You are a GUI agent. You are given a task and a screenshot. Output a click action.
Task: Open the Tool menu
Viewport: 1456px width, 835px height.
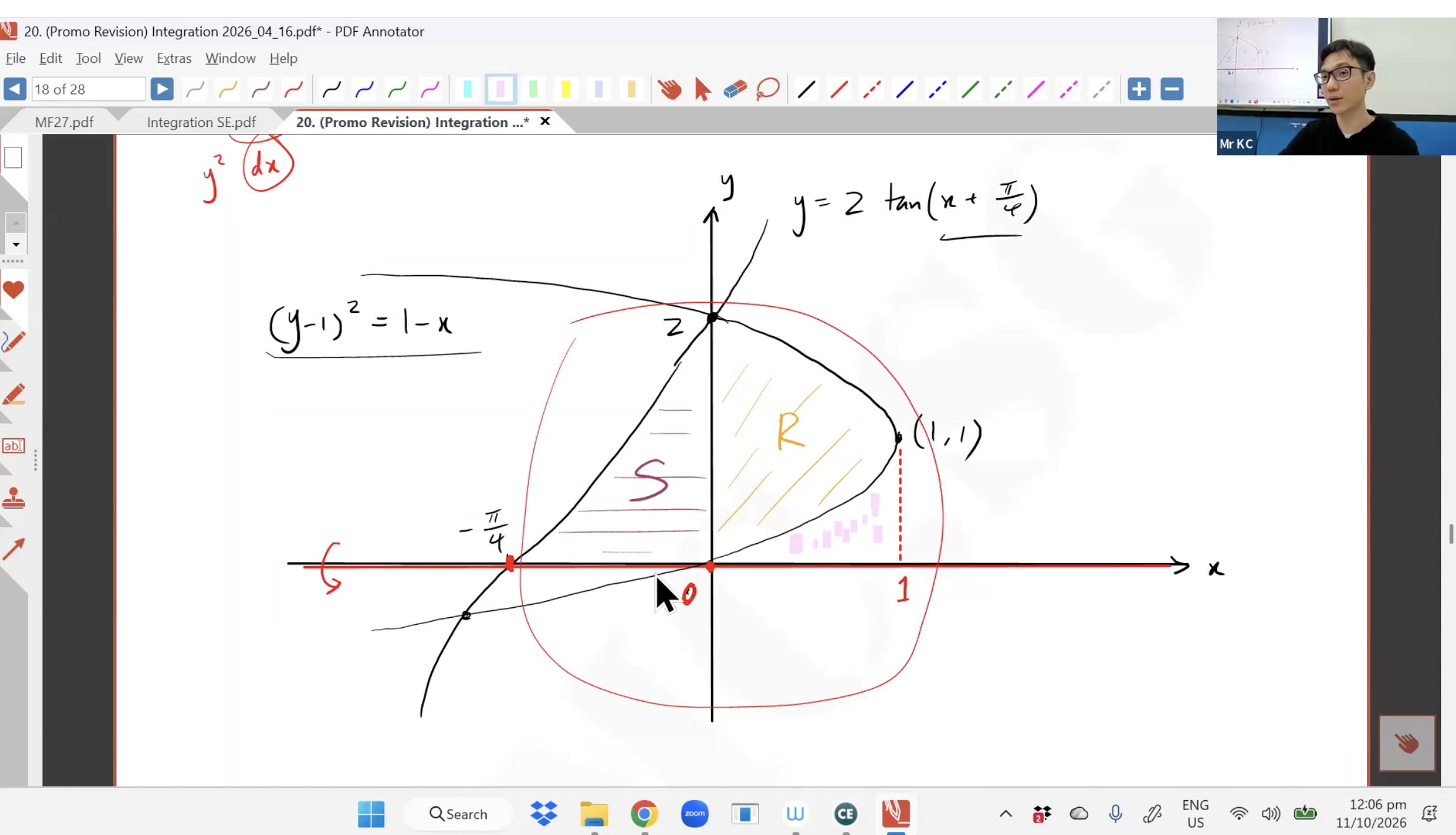click(x=88, y=58)
